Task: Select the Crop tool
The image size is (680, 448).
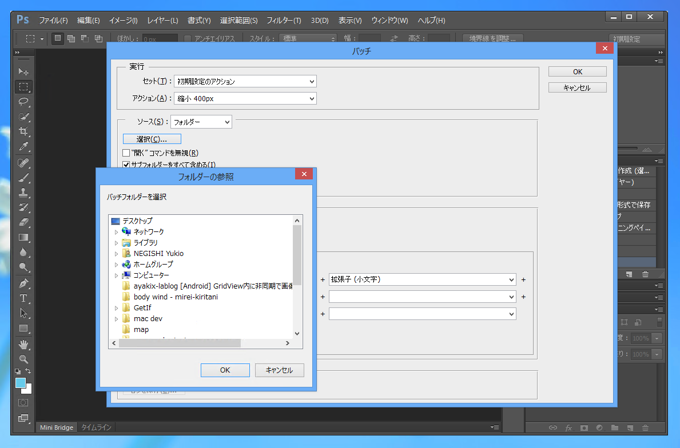Action: coord(23,131)
